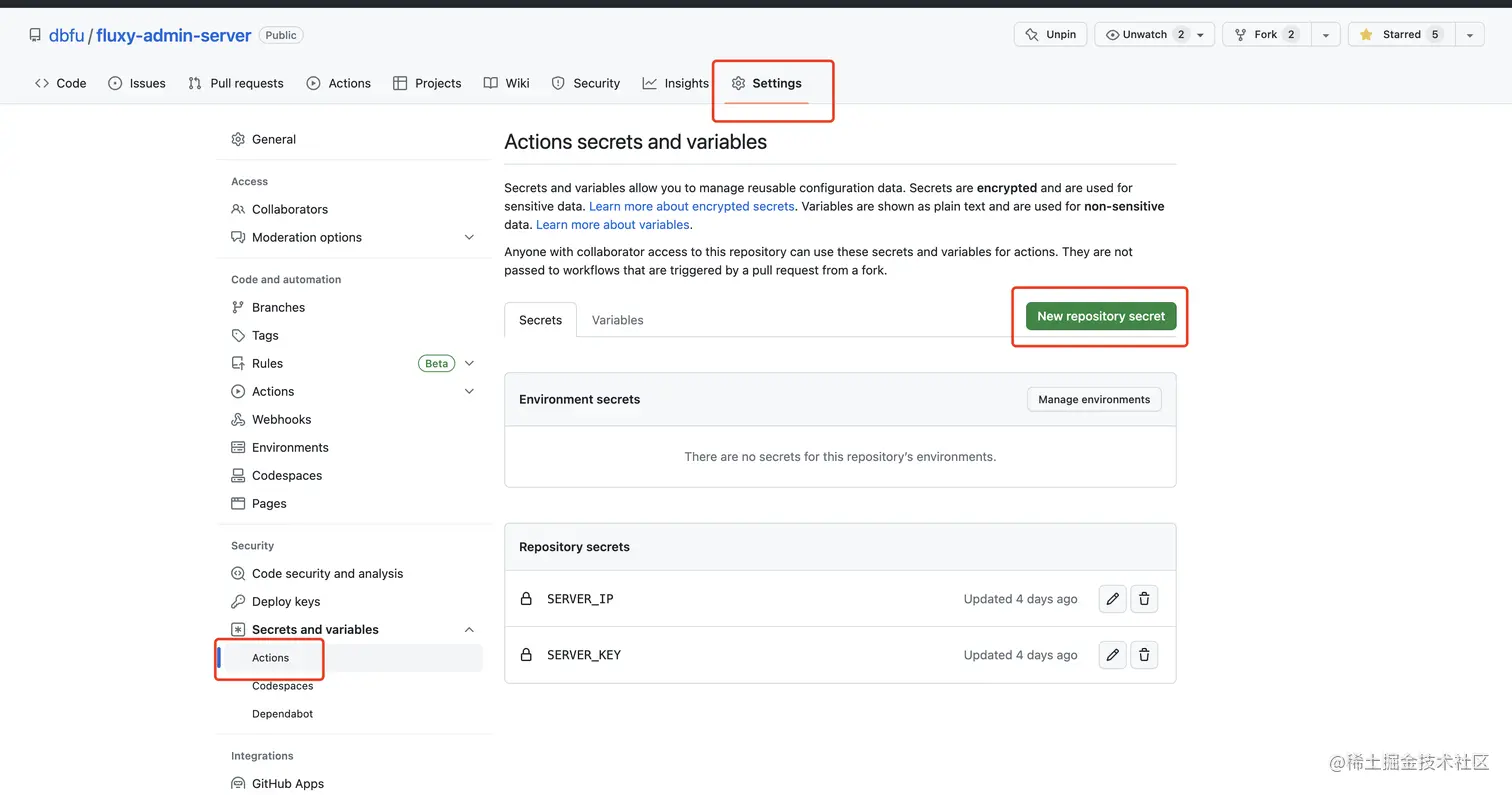The height and width of the screenshot is (795, 1512).
Task: Expand the Rules section chevron
Action: [469, 363]
